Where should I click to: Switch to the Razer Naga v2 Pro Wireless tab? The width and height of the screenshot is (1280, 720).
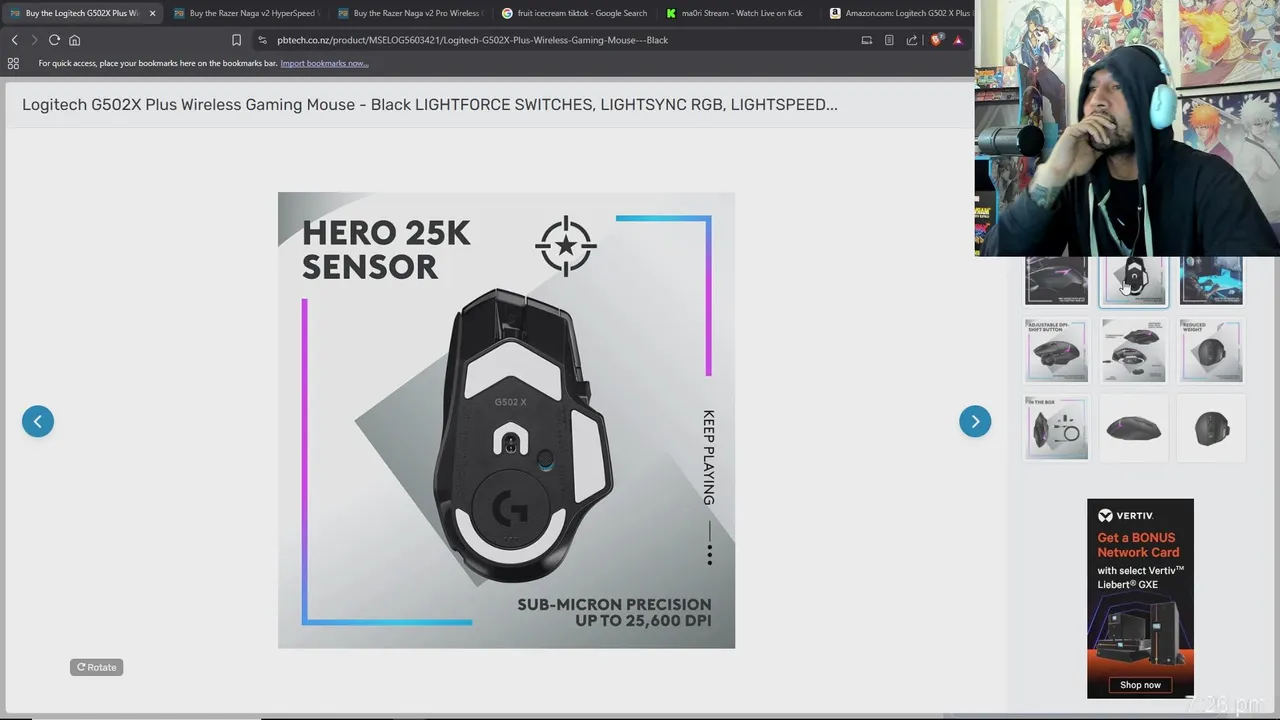pyautogui.click(x=408, y=13)
